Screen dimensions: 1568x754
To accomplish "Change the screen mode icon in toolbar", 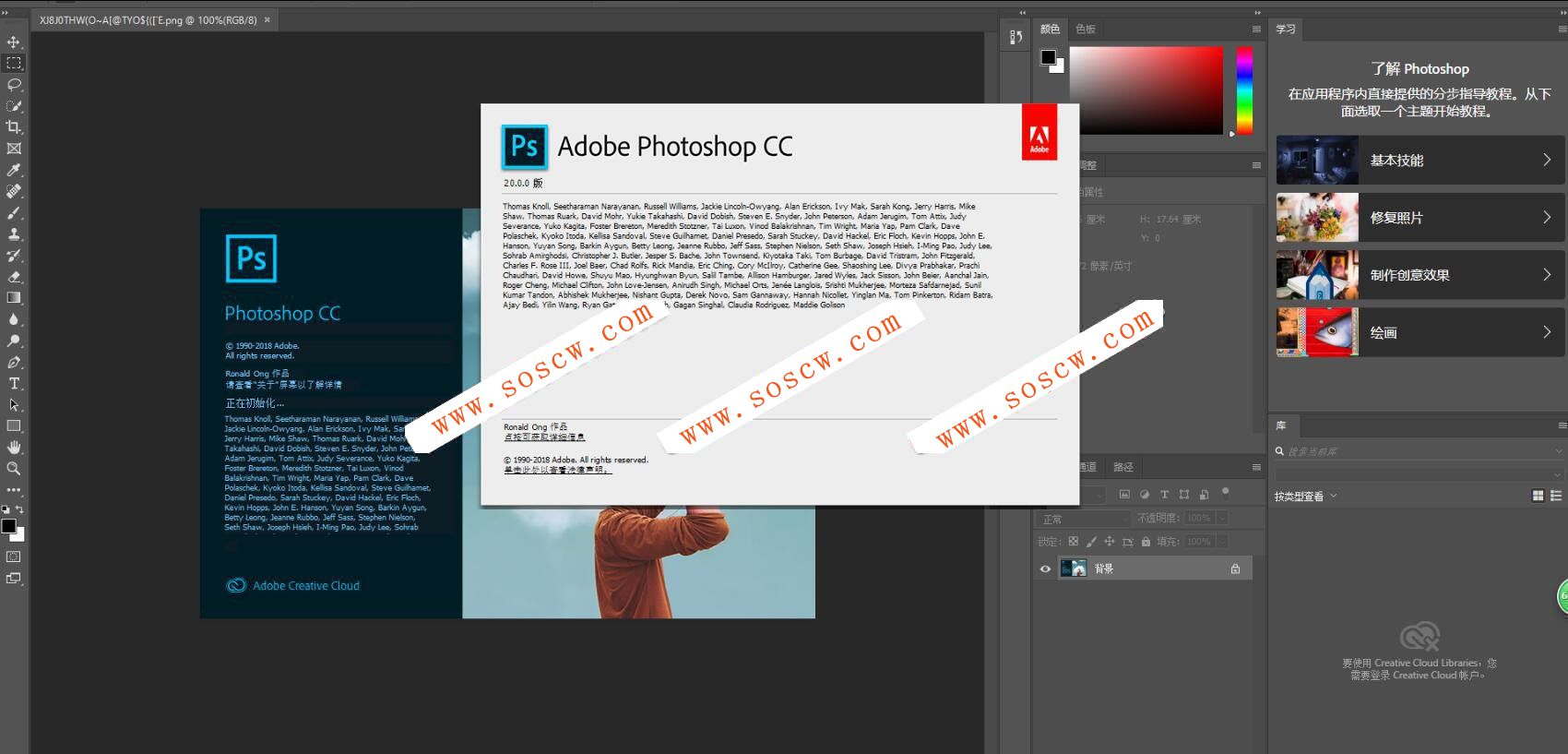I will point(14,579).
